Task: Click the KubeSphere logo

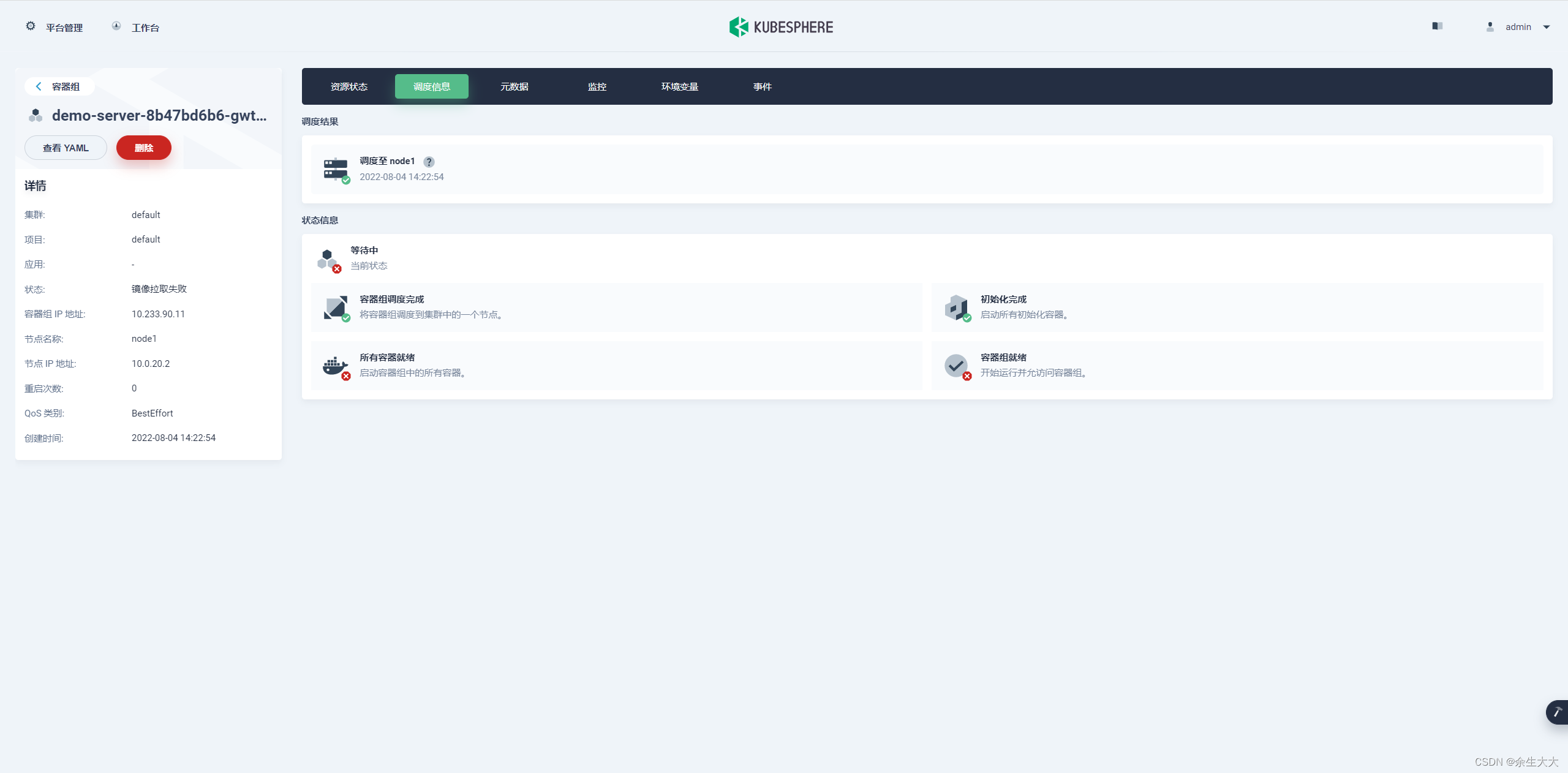Action: coord(781,27)
